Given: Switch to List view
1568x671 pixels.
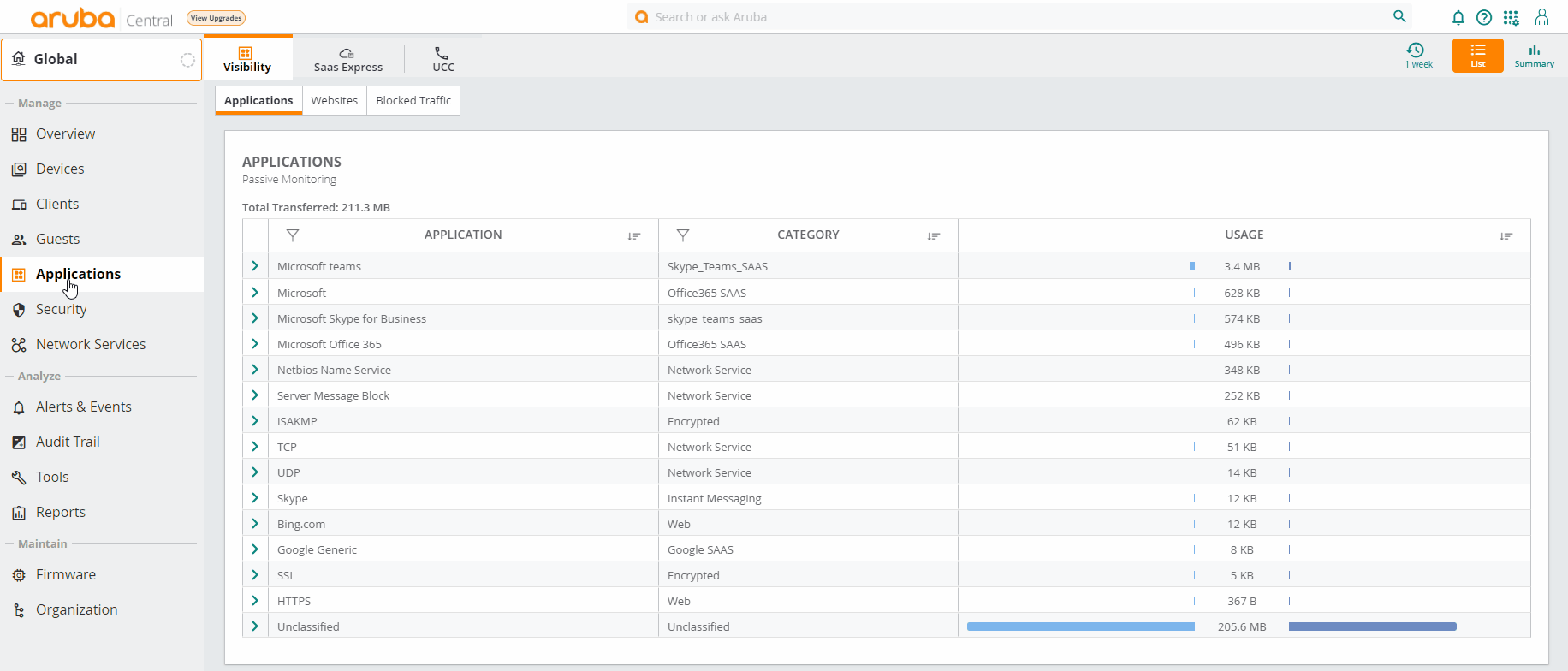Looking at the screenshot, I should (x=1478, y=56).
